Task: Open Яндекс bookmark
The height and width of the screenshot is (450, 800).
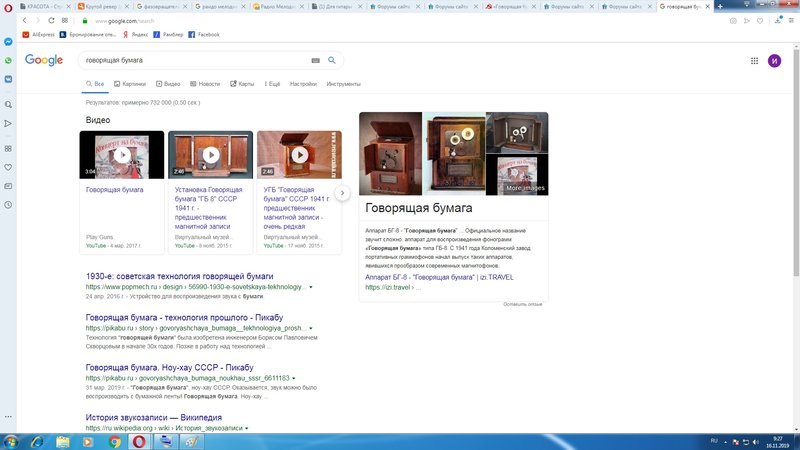Action: click(135, 35)
